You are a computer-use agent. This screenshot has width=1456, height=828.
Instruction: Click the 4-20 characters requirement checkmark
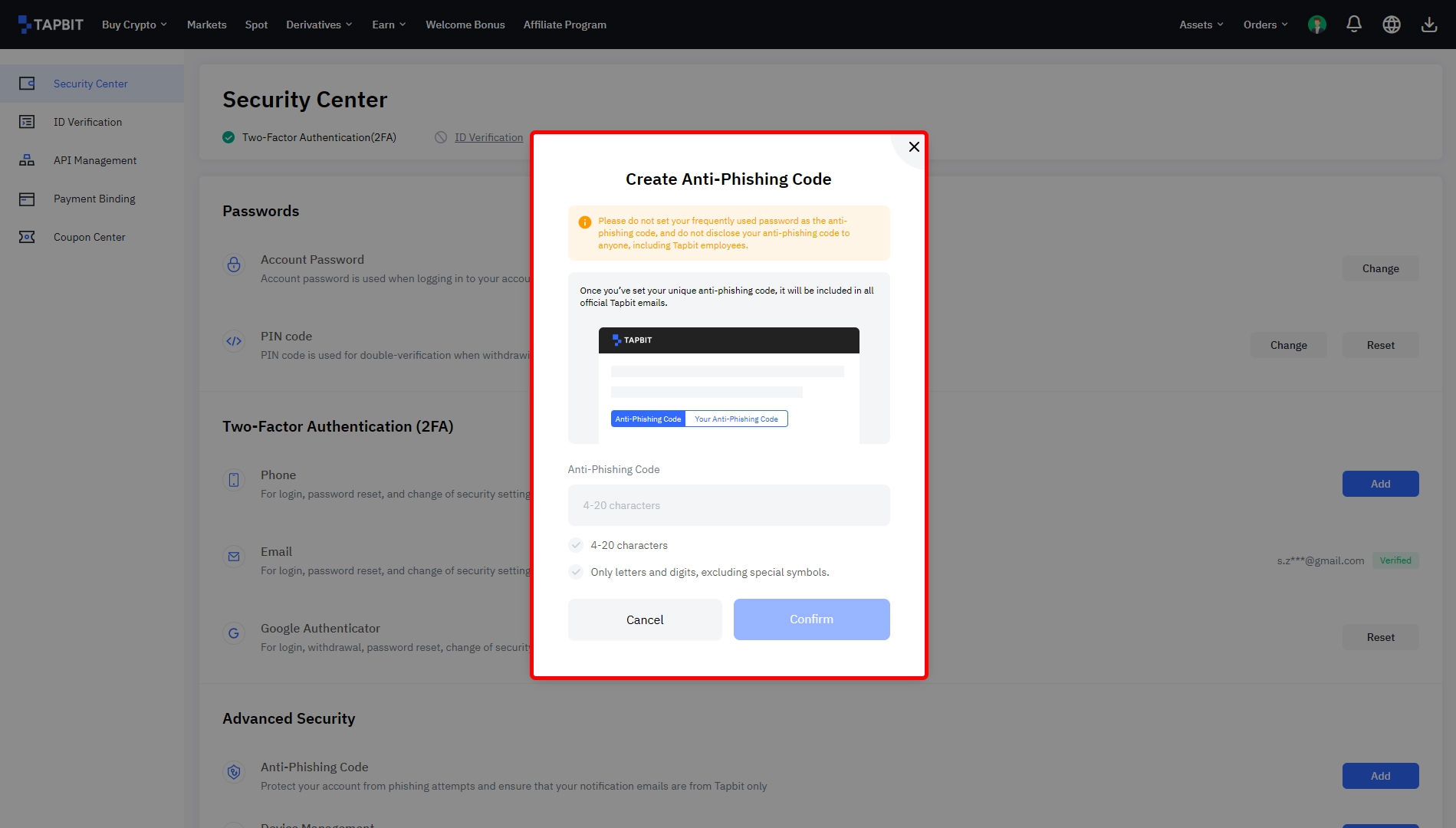tap(576, 545)
